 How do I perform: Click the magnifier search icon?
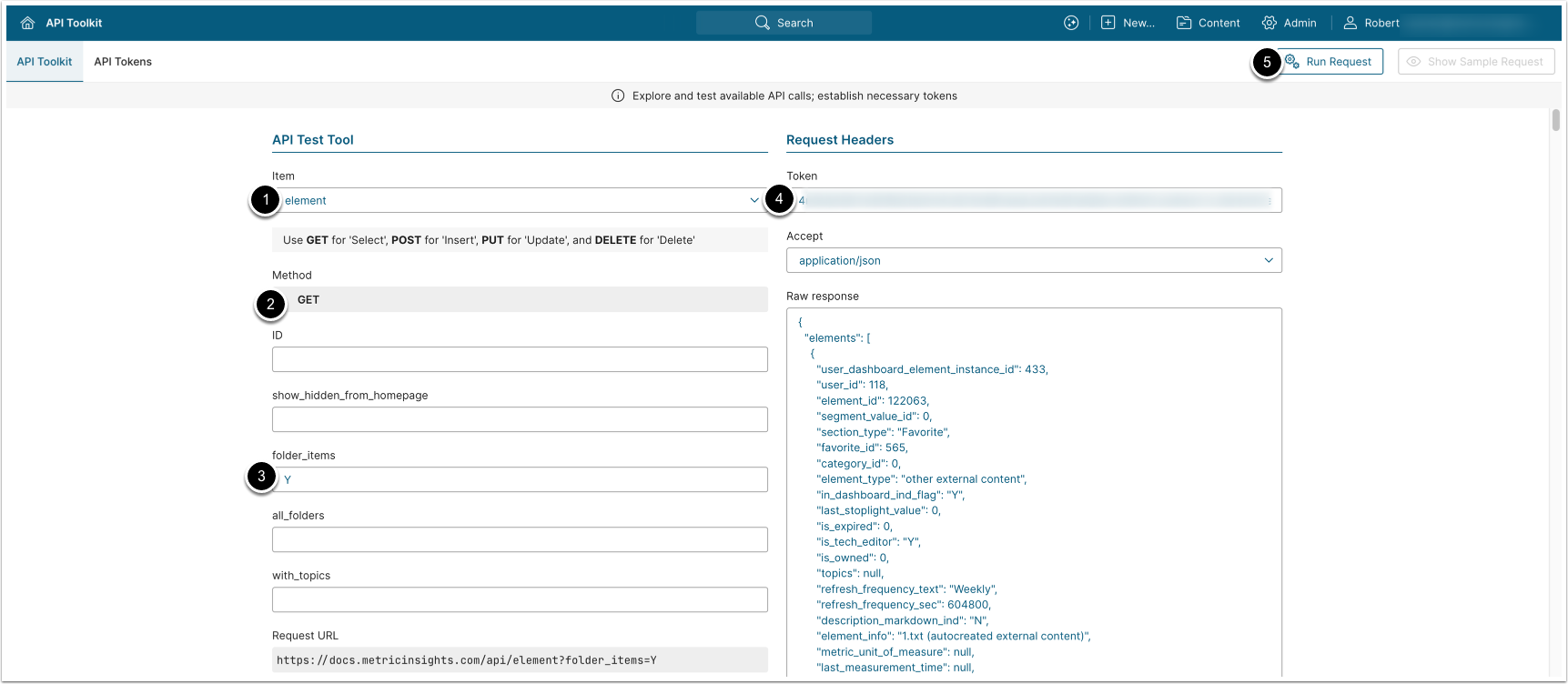click(762, 23)
